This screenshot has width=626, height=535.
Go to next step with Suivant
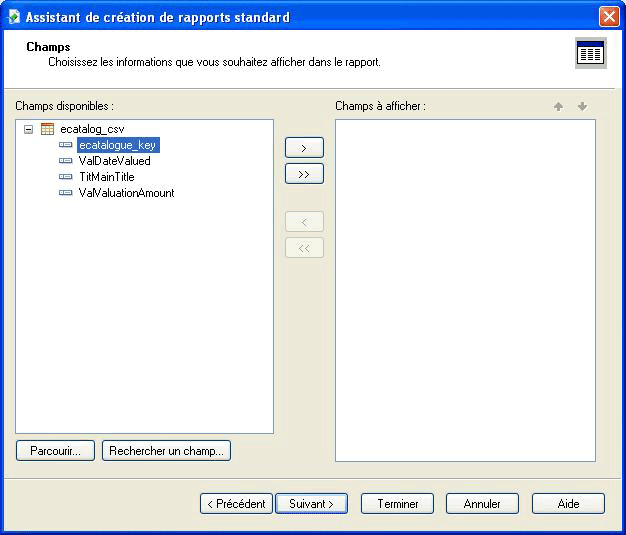311,504
